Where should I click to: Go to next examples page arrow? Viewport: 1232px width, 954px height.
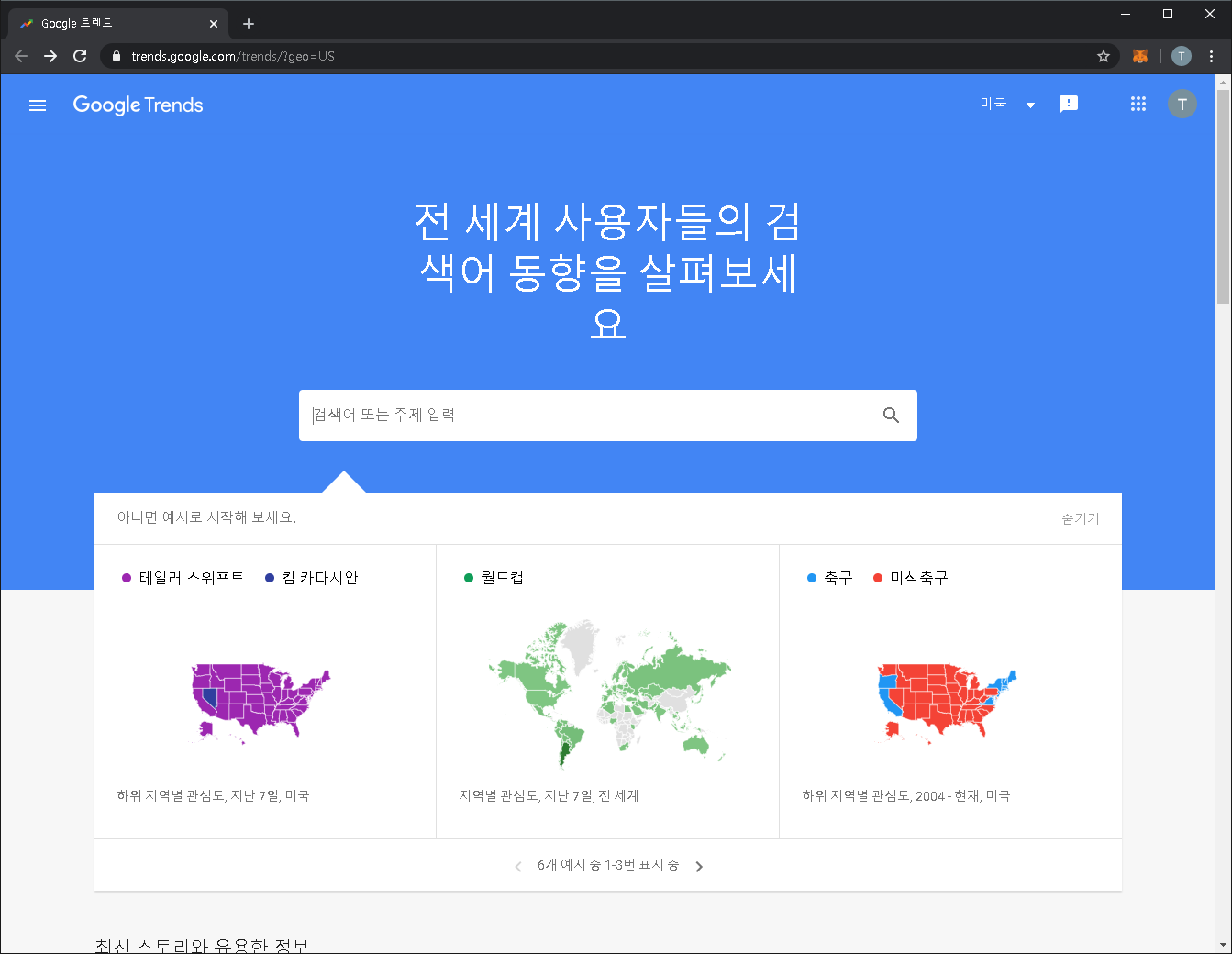[x=699, y=866]
